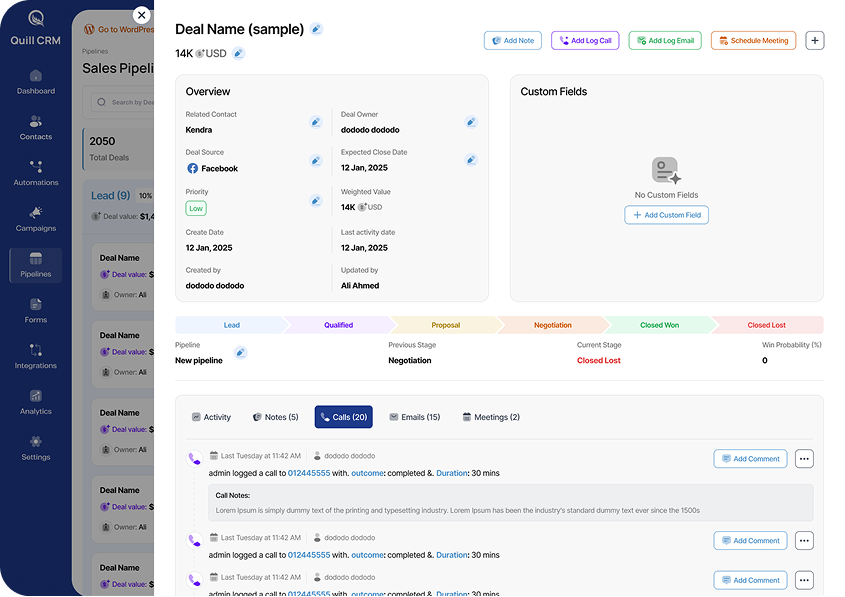The image size is (845, 597).
Task: Open the three-dot menu on first call entry
Action: click(804, 459)
